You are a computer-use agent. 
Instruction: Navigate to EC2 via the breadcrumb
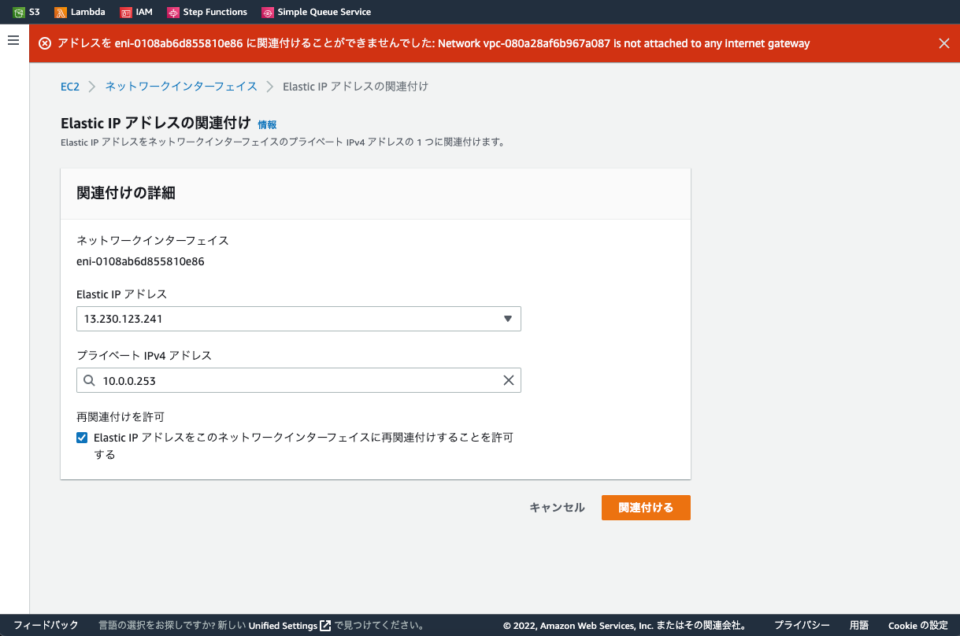[68, 87]
